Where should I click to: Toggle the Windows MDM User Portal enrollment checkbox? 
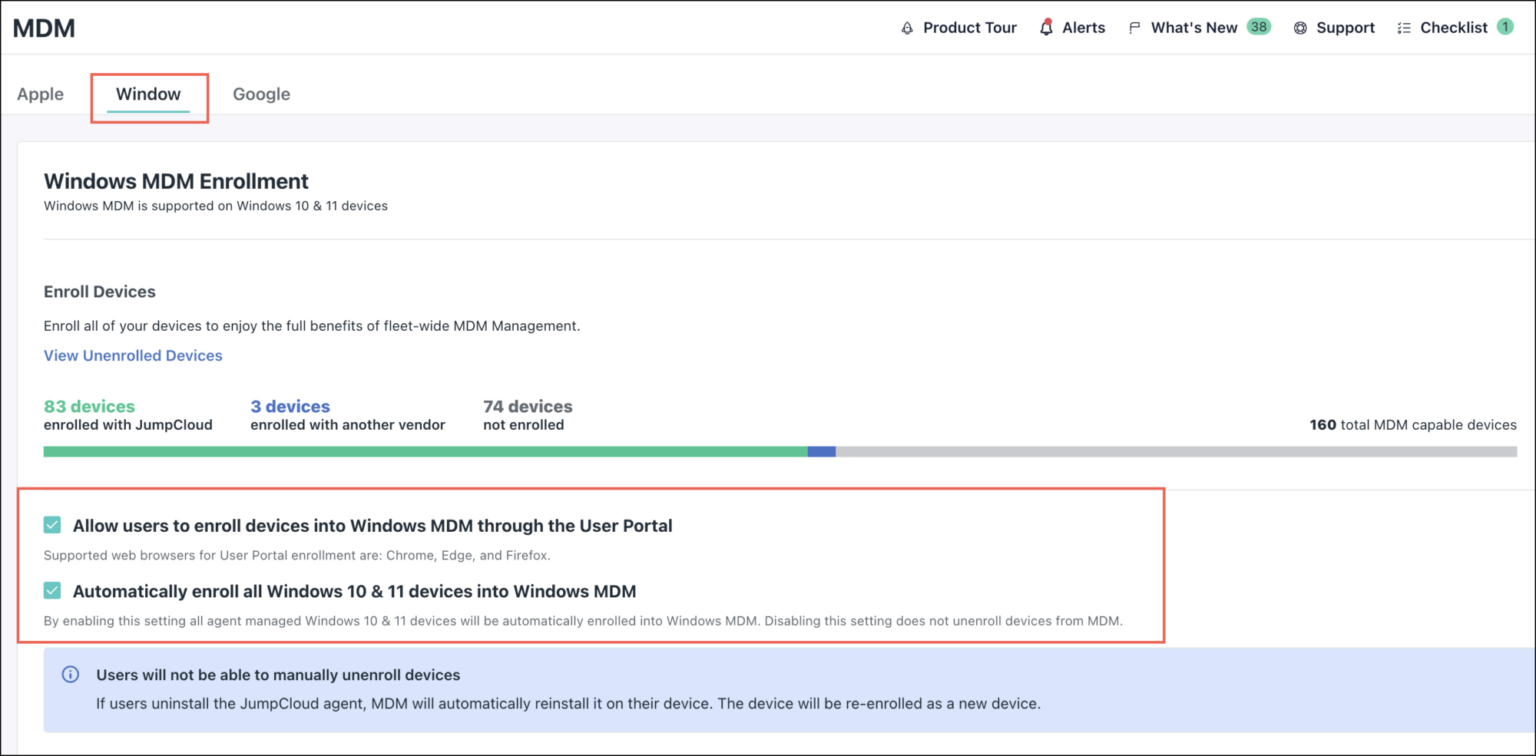point(51,524)
